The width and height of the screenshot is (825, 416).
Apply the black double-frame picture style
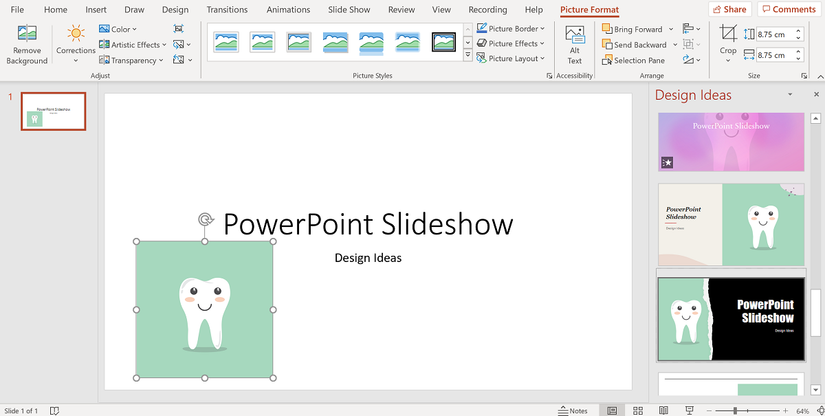(x=444, y=42)
